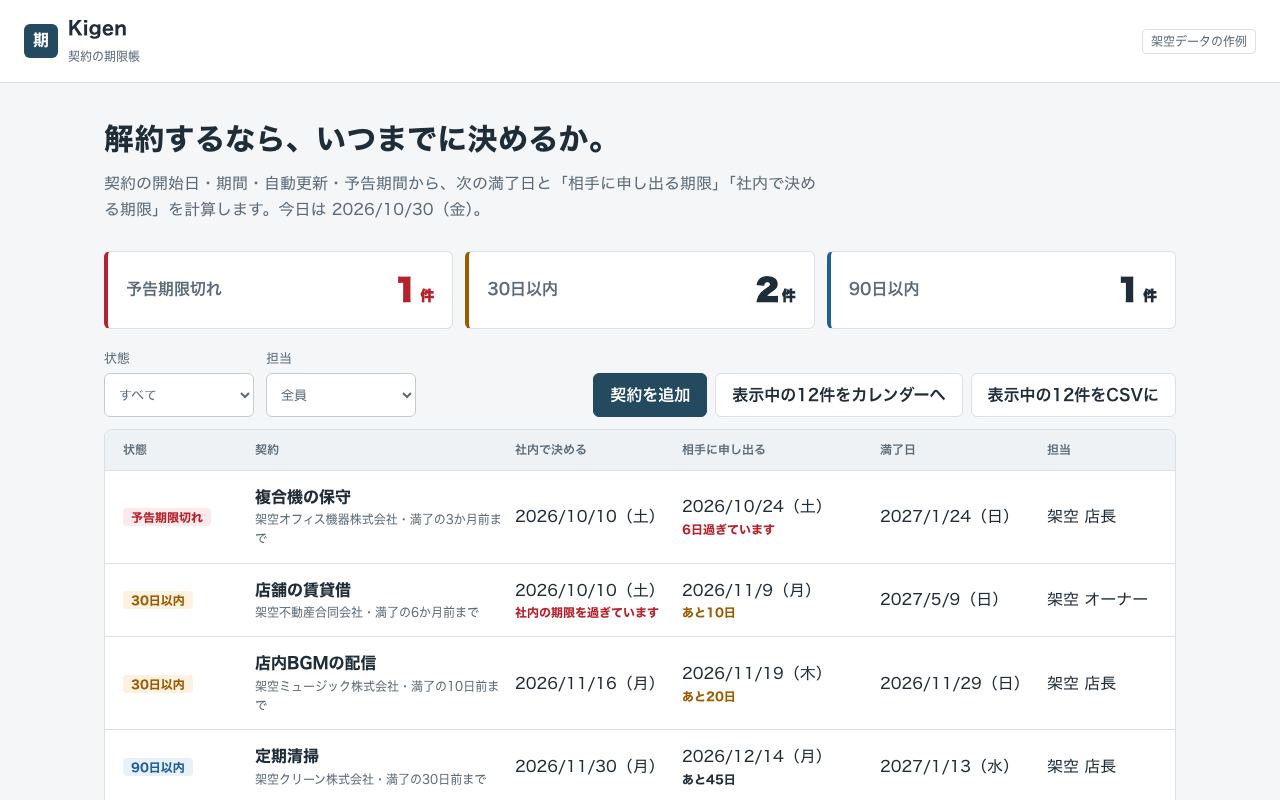
Task: Click the 6日過ぎています warning text
Action: [x=728, y=530]
